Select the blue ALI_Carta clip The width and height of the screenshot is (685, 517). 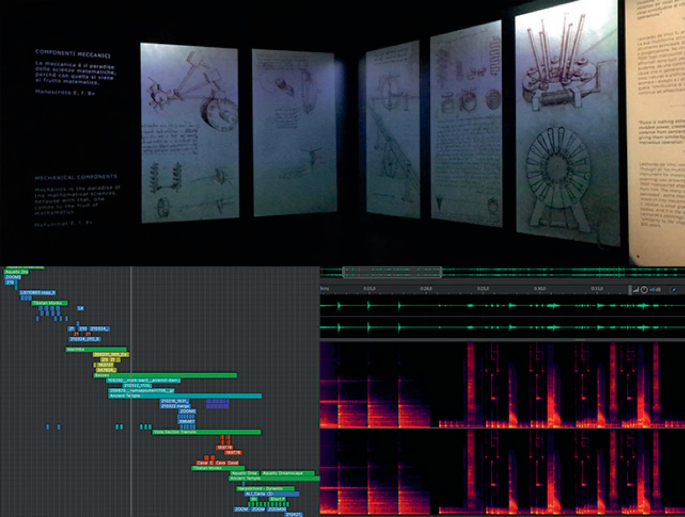coord(272,494)
